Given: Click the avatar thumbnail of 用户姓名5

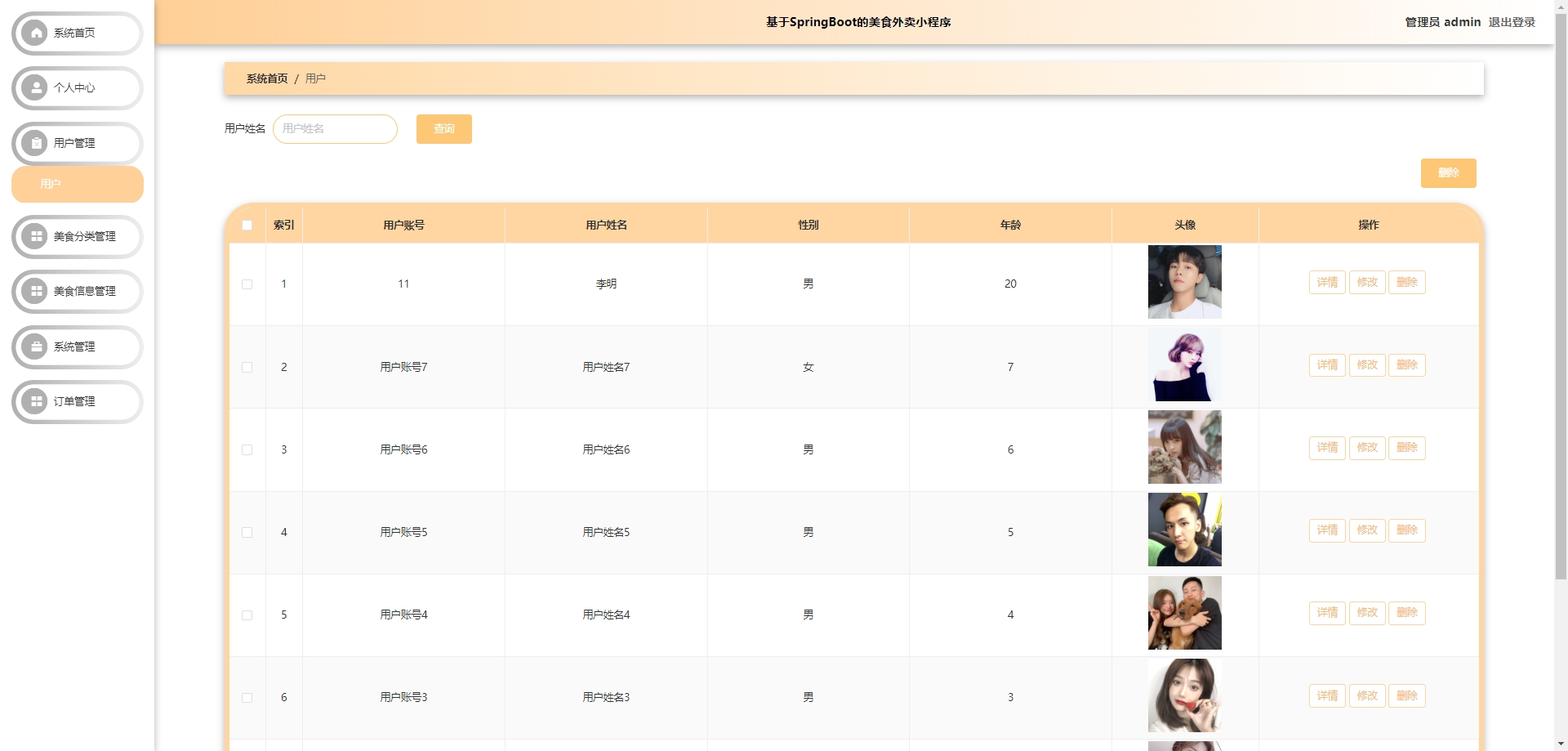Looking at the screenshot, I should click(1185, 530).
